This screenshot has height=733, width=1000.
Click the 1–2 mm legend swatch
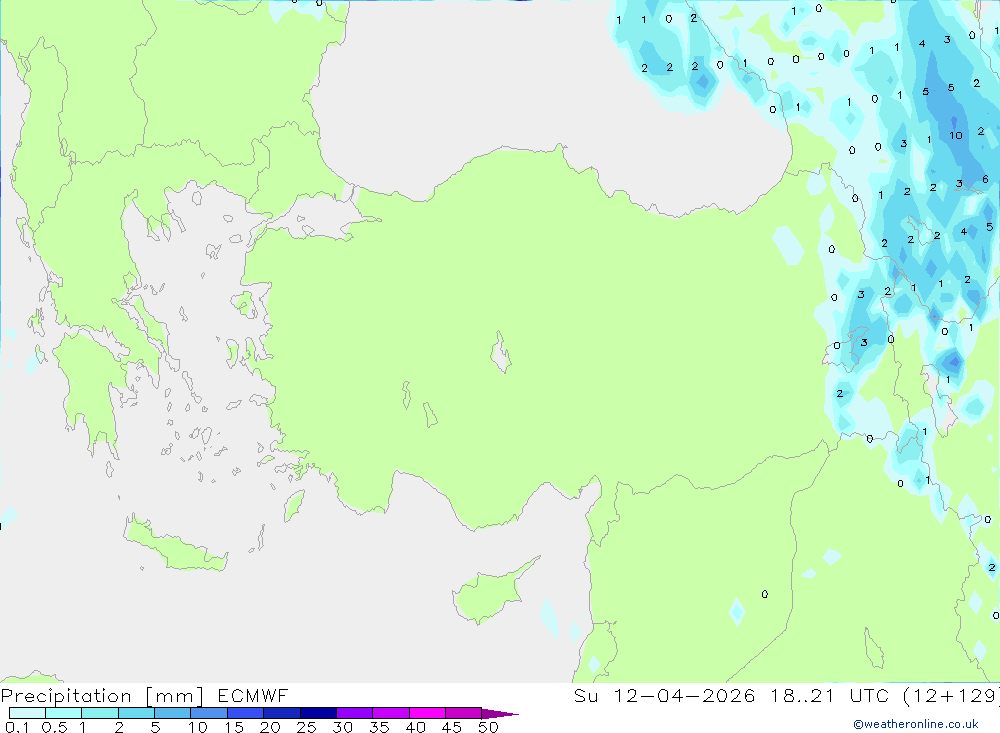click(100, 713)
